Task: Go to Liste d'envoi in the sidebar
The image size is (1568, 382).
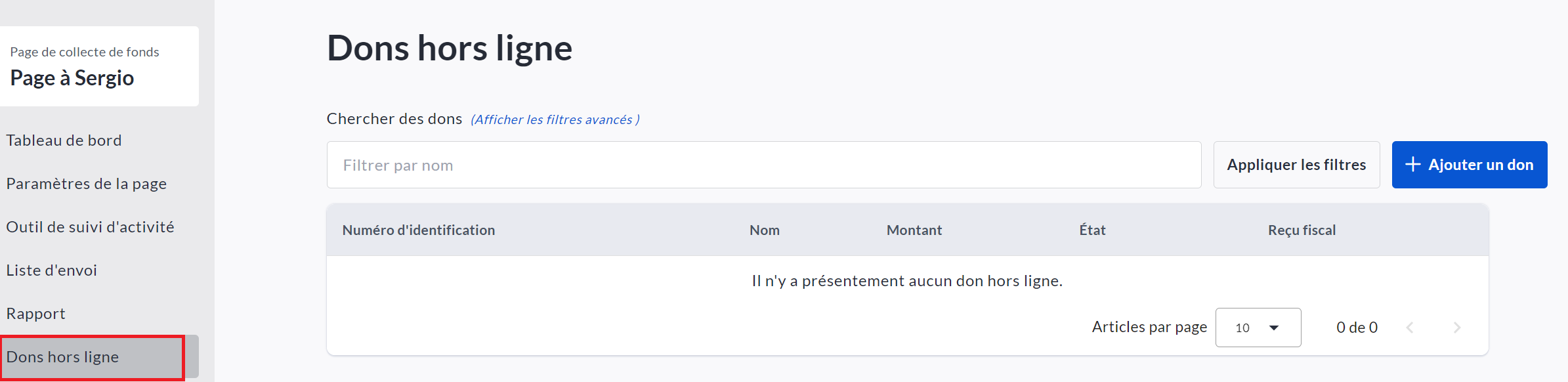Action: click(51, 270)
